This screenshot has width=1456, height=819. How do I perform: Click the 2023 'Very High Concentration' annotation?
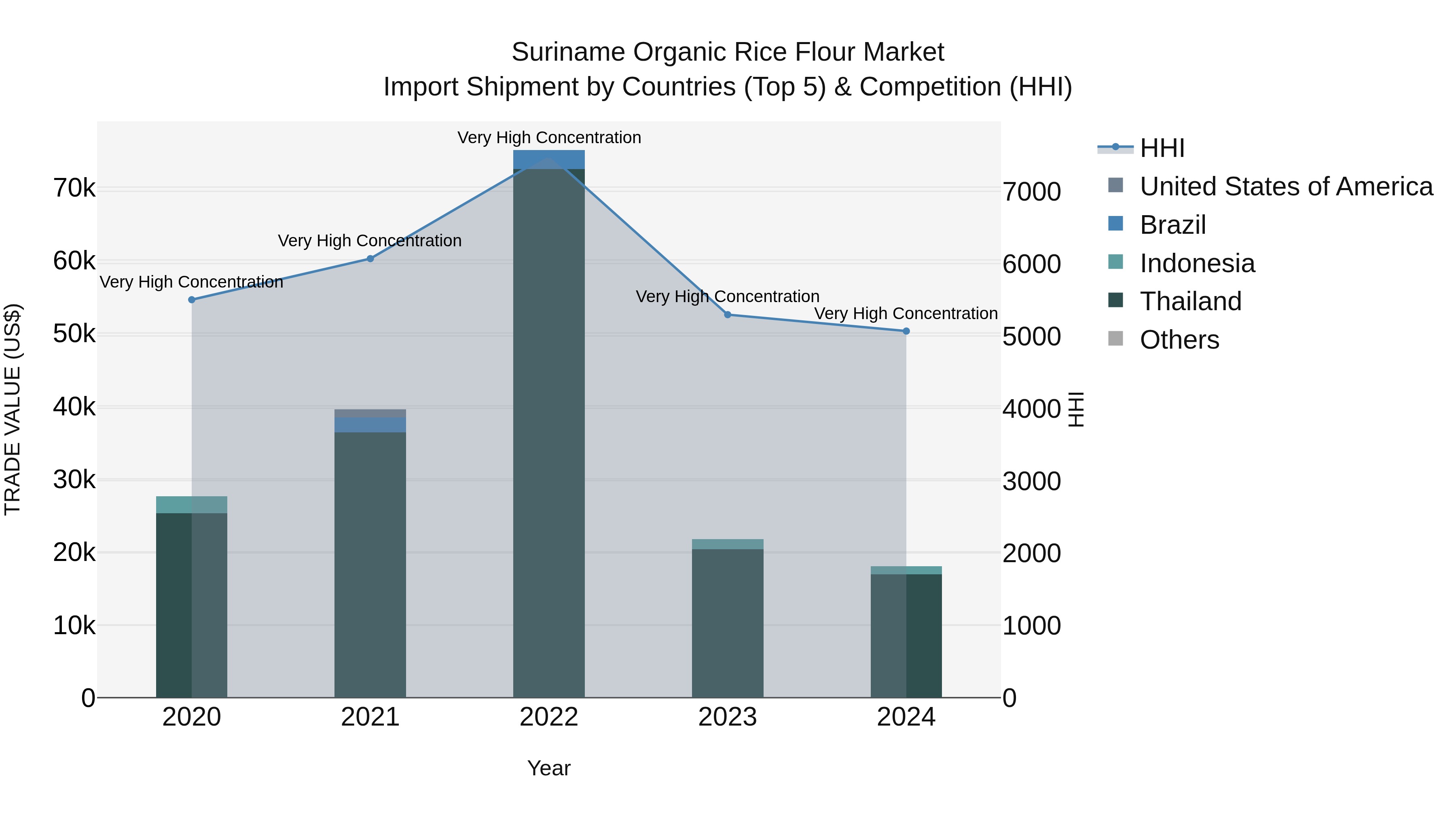coord(728,296)
